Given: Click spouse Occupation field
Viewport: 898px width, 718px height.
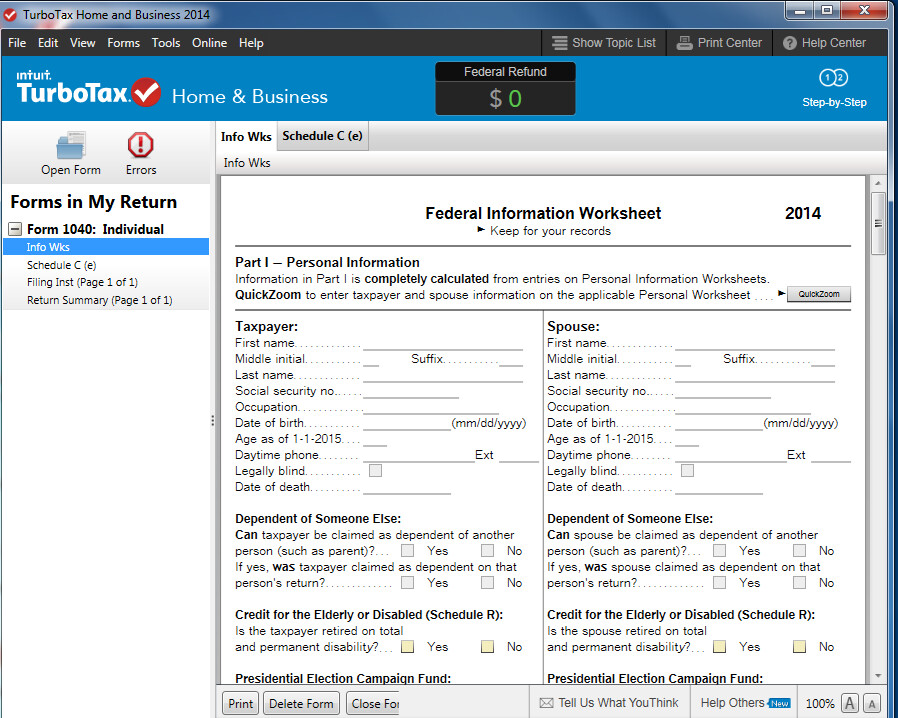Looking at the screenshot, I should (x=743, y=407).
